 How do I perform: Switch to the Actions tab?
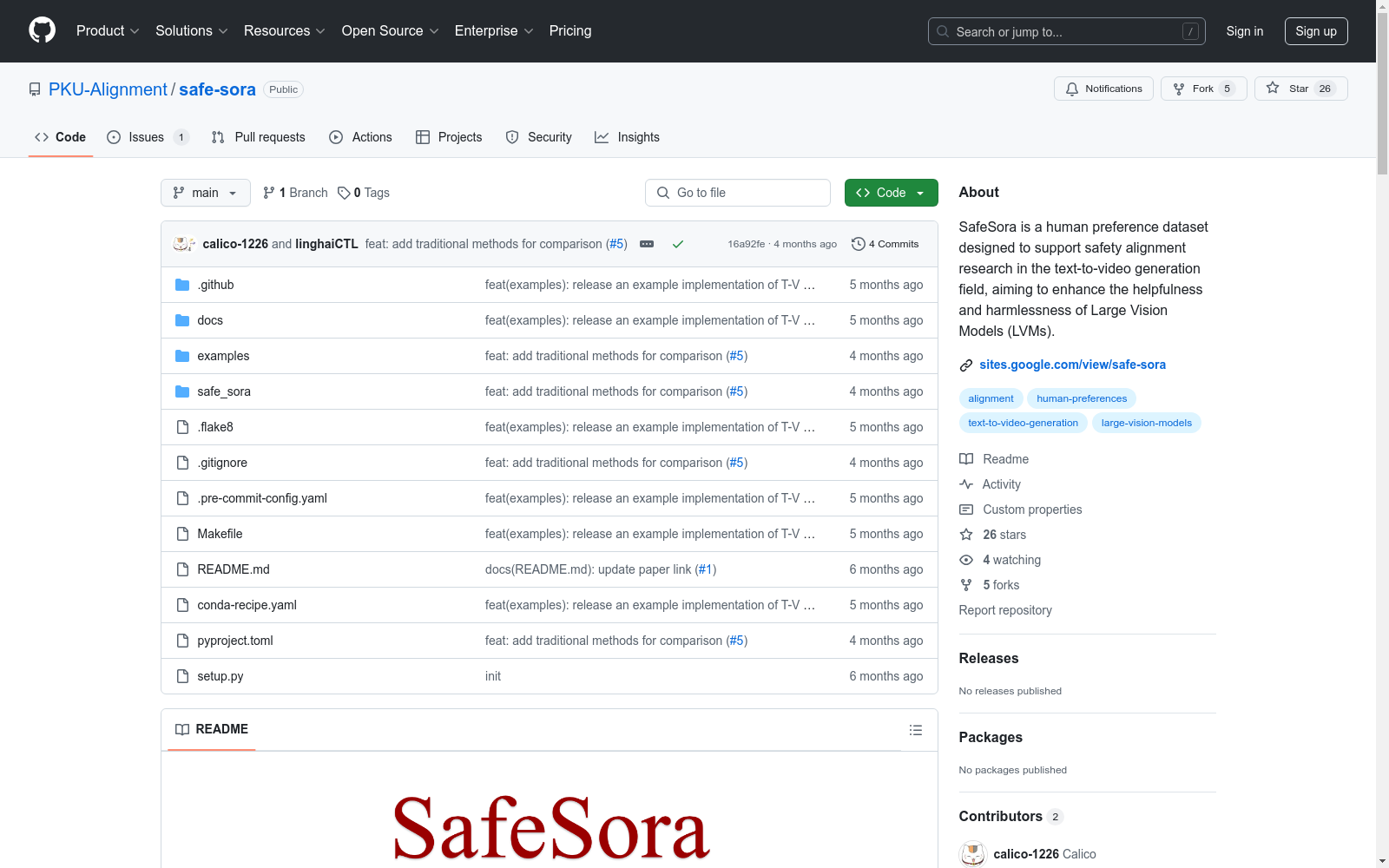[361, 137]
